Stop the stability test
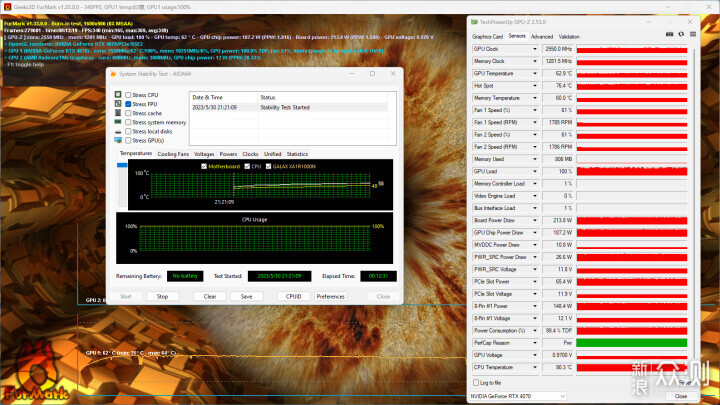This screenshot has width=720, height=405. [163, 297]
